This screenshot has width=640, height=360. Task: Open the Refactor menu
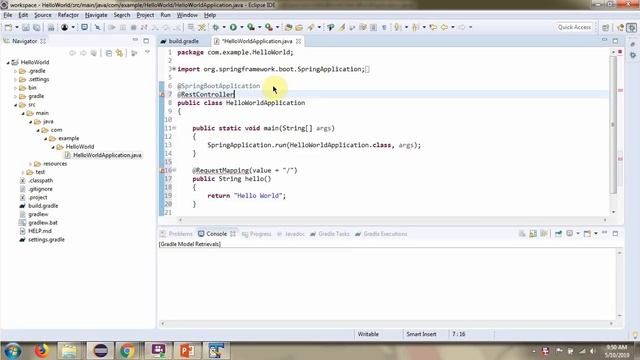coord(68,15)
